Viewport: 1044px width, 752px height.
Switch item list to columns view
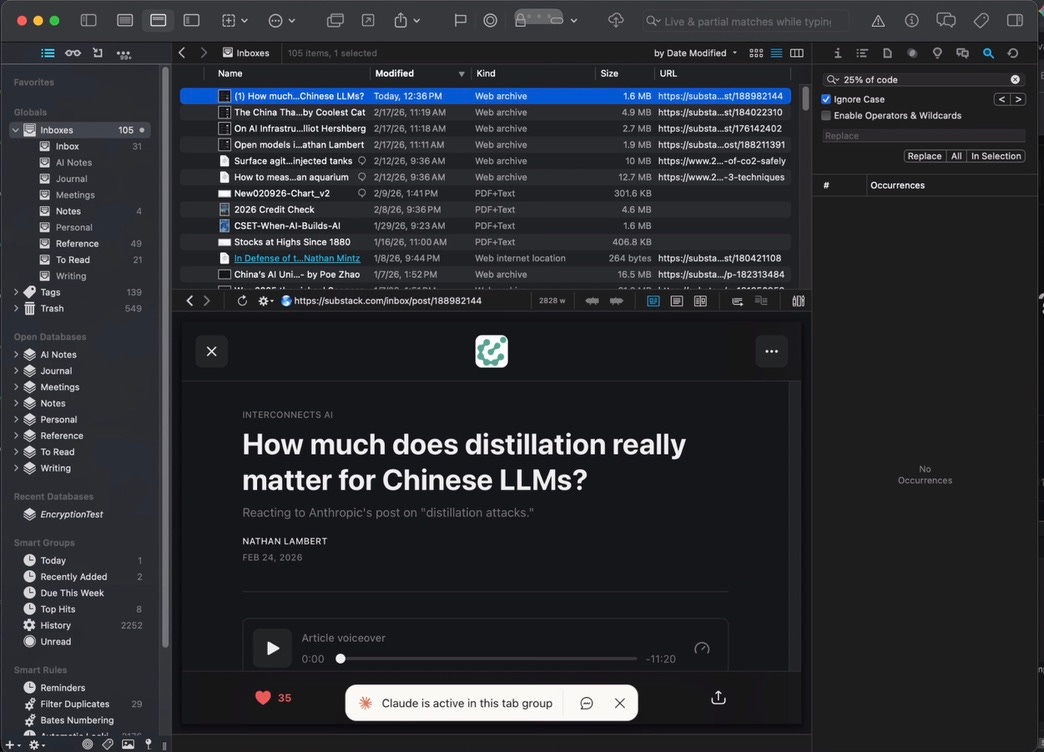pos(796,53)
